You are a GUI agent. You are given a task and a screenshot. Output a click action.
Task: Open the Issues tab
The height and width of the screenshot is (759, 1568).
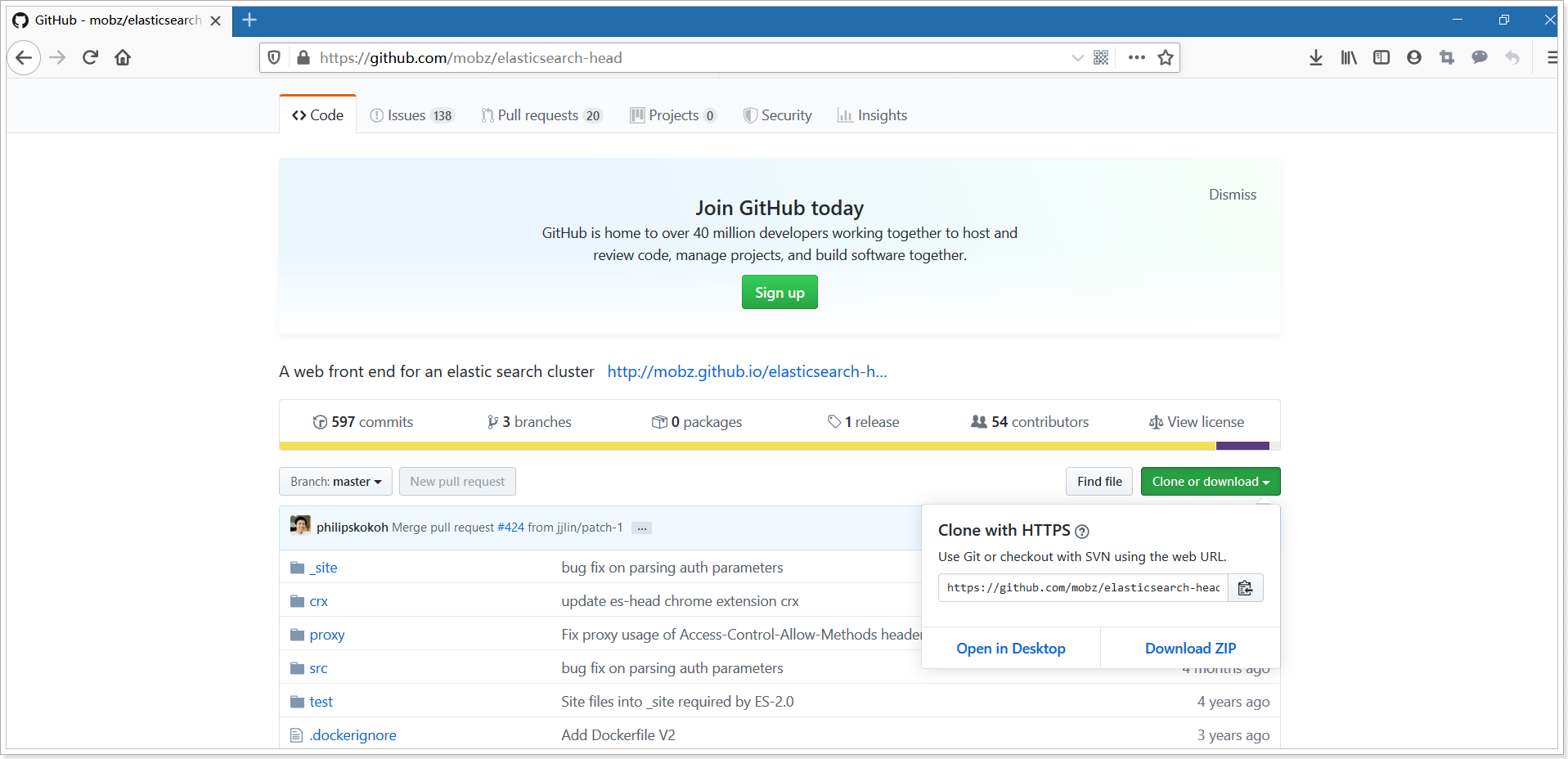tap(411, 115)
